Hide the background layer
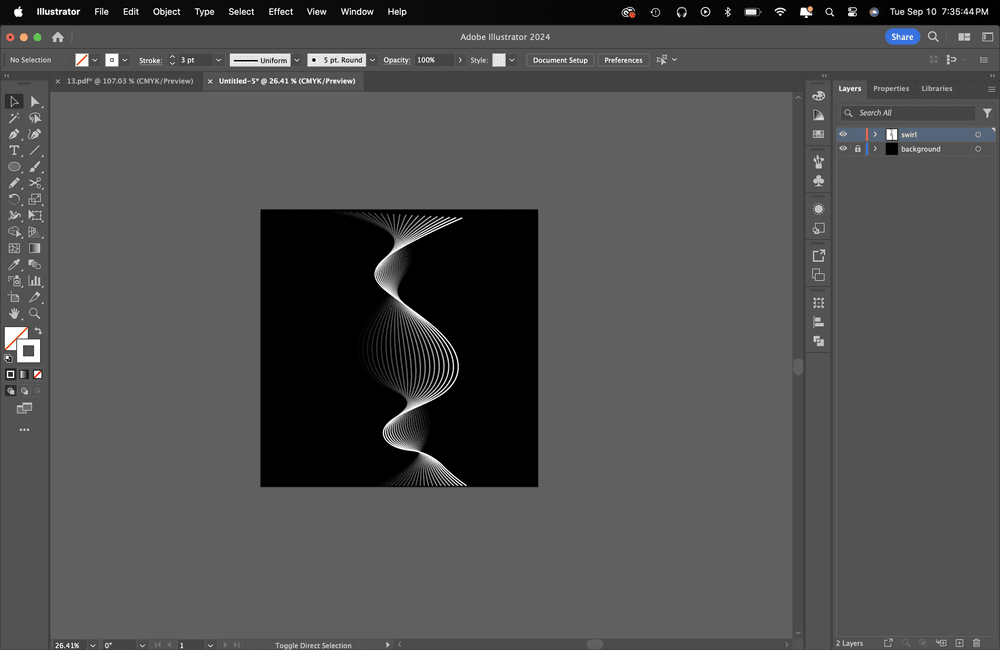This screenshot has width=1000, height=650. pos(843,149)
